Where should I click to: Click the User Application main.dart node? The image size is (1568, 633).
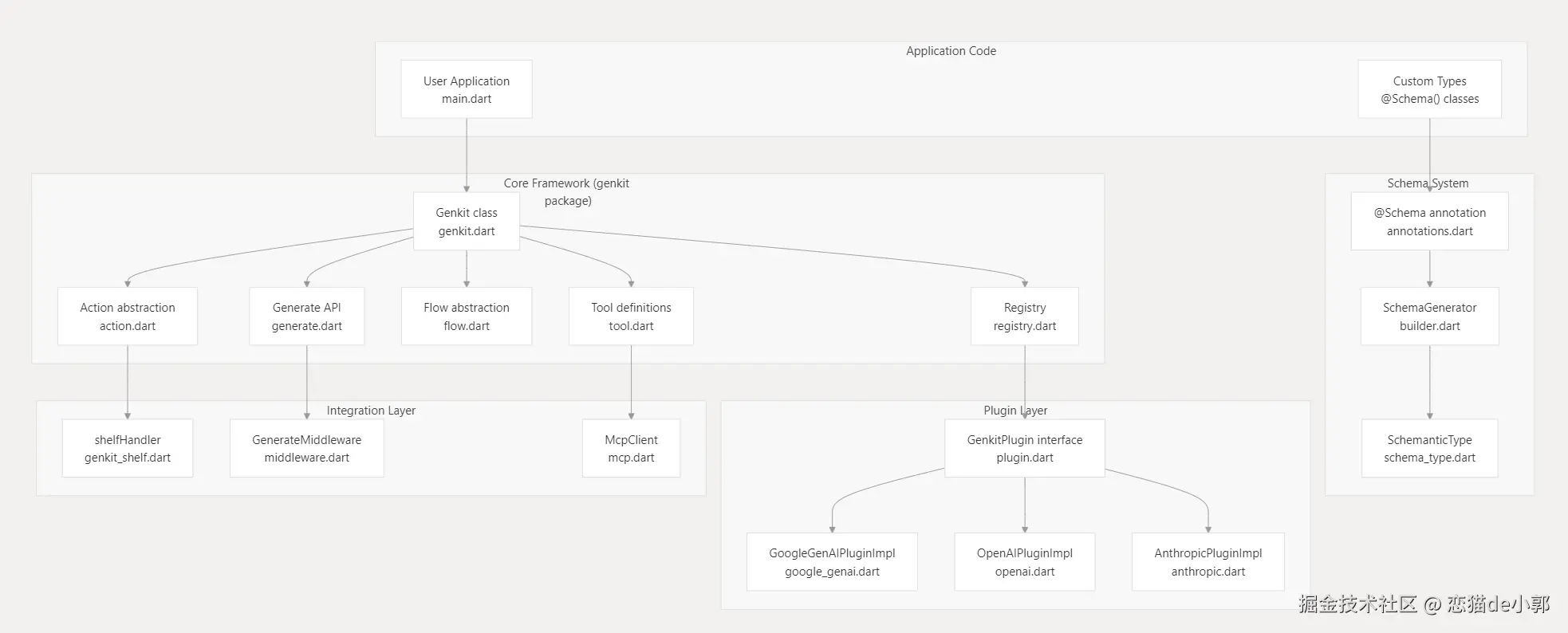pyautogui.click(x=467, y=89)
